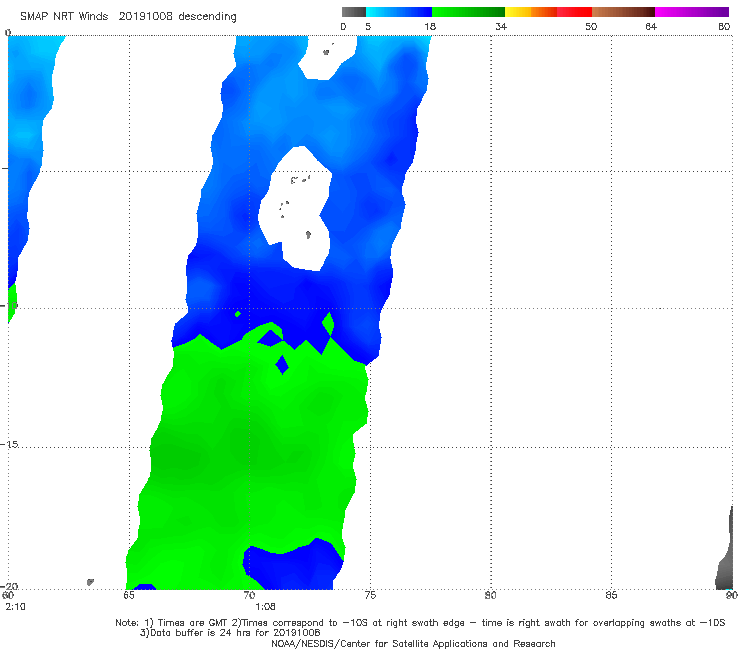Select the red segment of the color bar

click(574, 12)
